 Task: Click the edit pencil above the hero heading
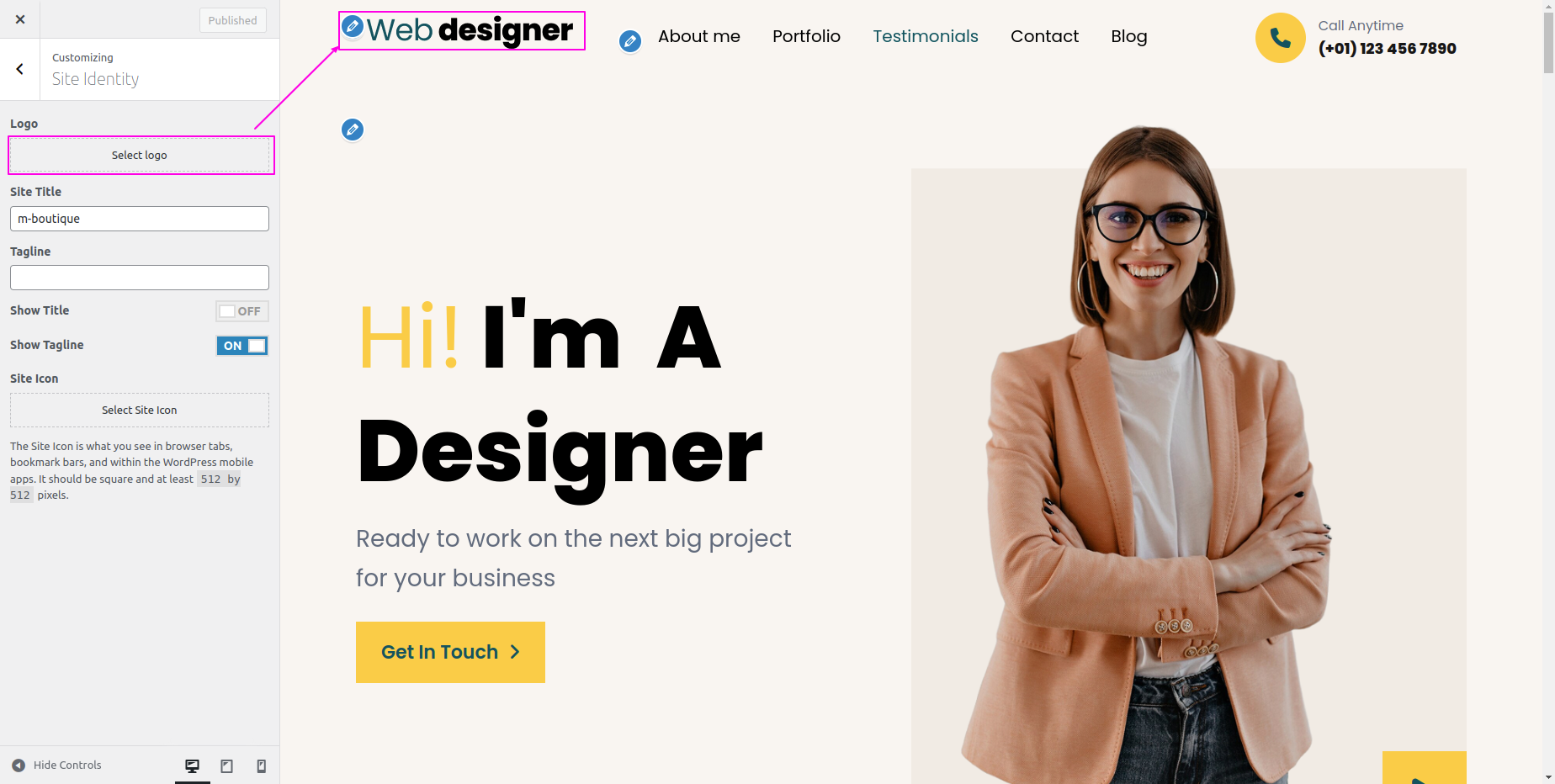353,130
